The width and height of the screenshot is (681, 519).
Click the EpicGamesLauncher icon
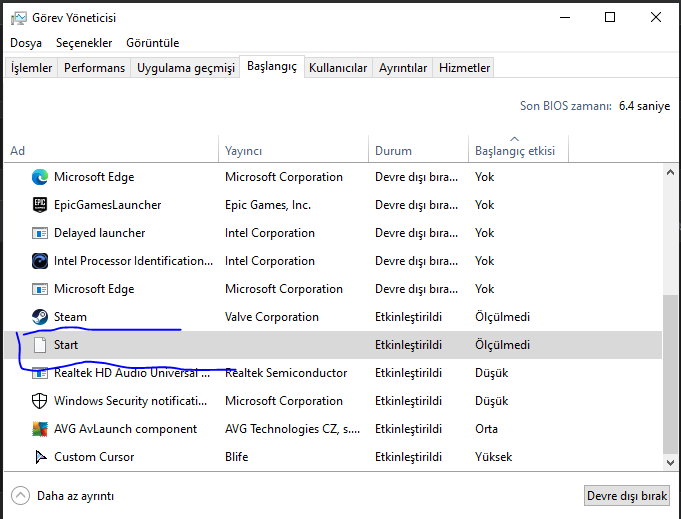pyautogui.click(x=40, y=205)
